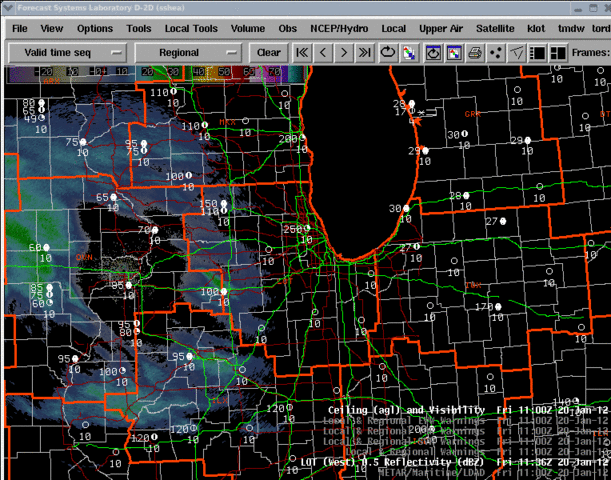Expand the Regional scale dropdown
The width and height of the screenshot is (611, 480).
point(189,52)
